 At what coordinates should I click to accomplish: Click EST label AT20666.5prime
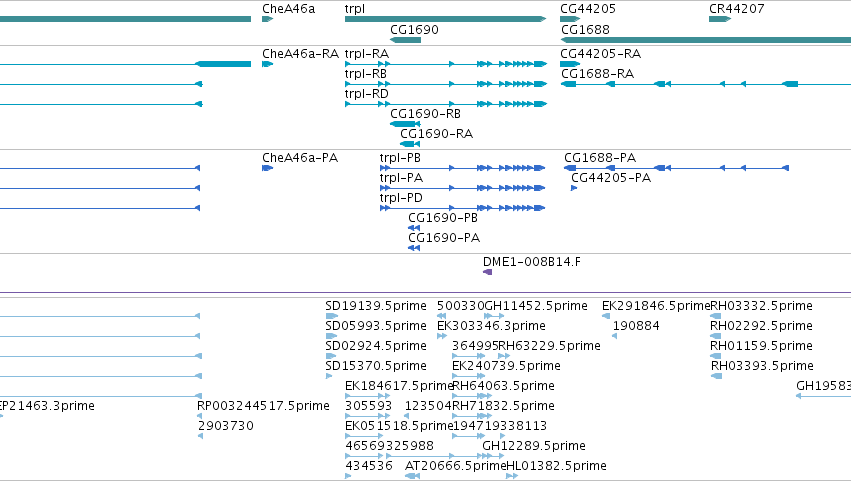tap(455, 466)
